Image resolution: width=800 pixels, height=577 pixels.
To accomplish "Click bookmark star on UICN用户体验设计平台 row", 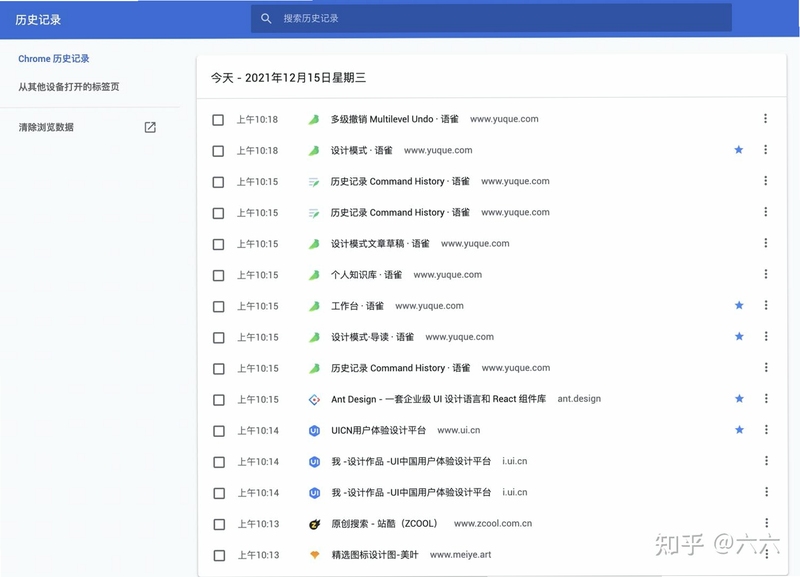I will click(739, 430).
